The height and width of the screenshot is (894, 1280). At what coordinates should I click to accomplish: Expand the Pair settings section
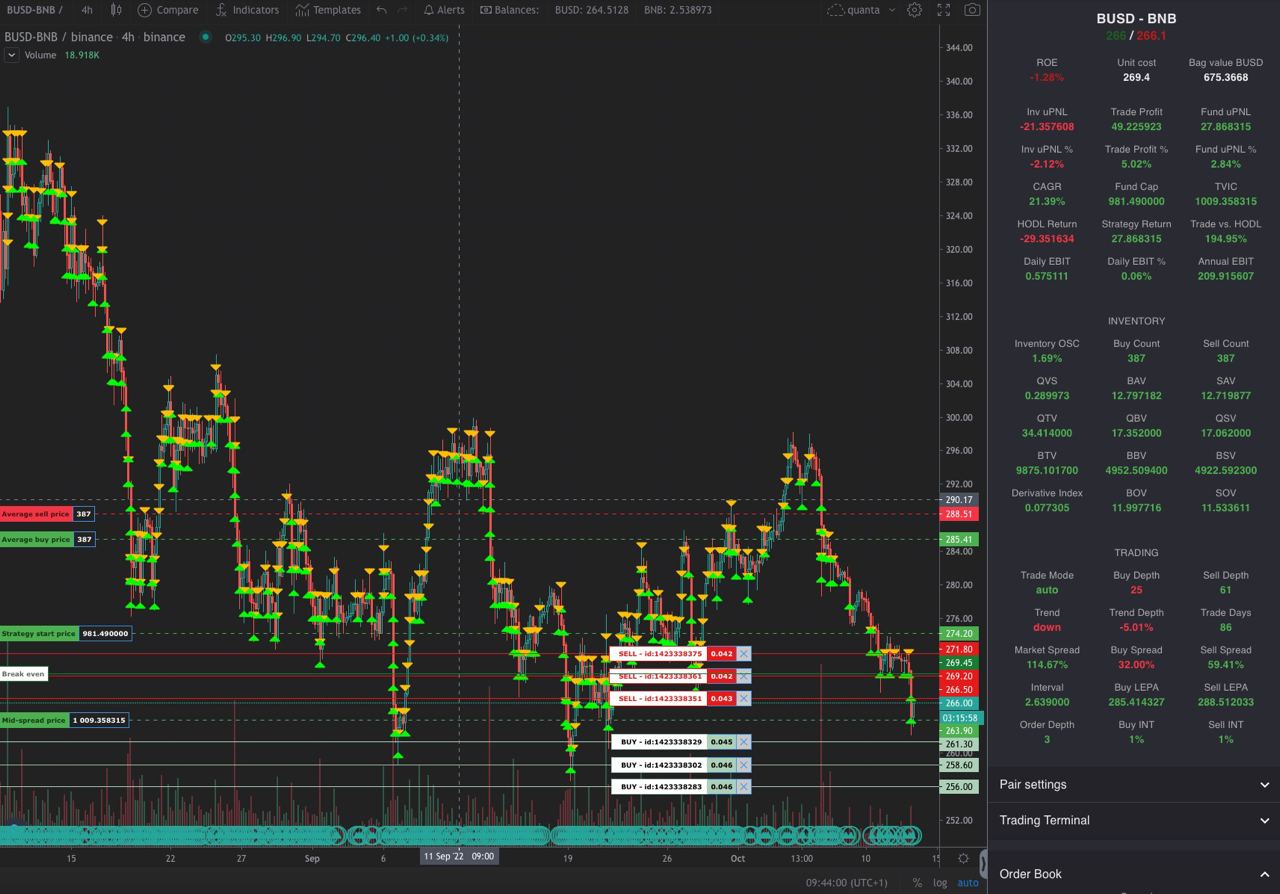coord(1134,785)
